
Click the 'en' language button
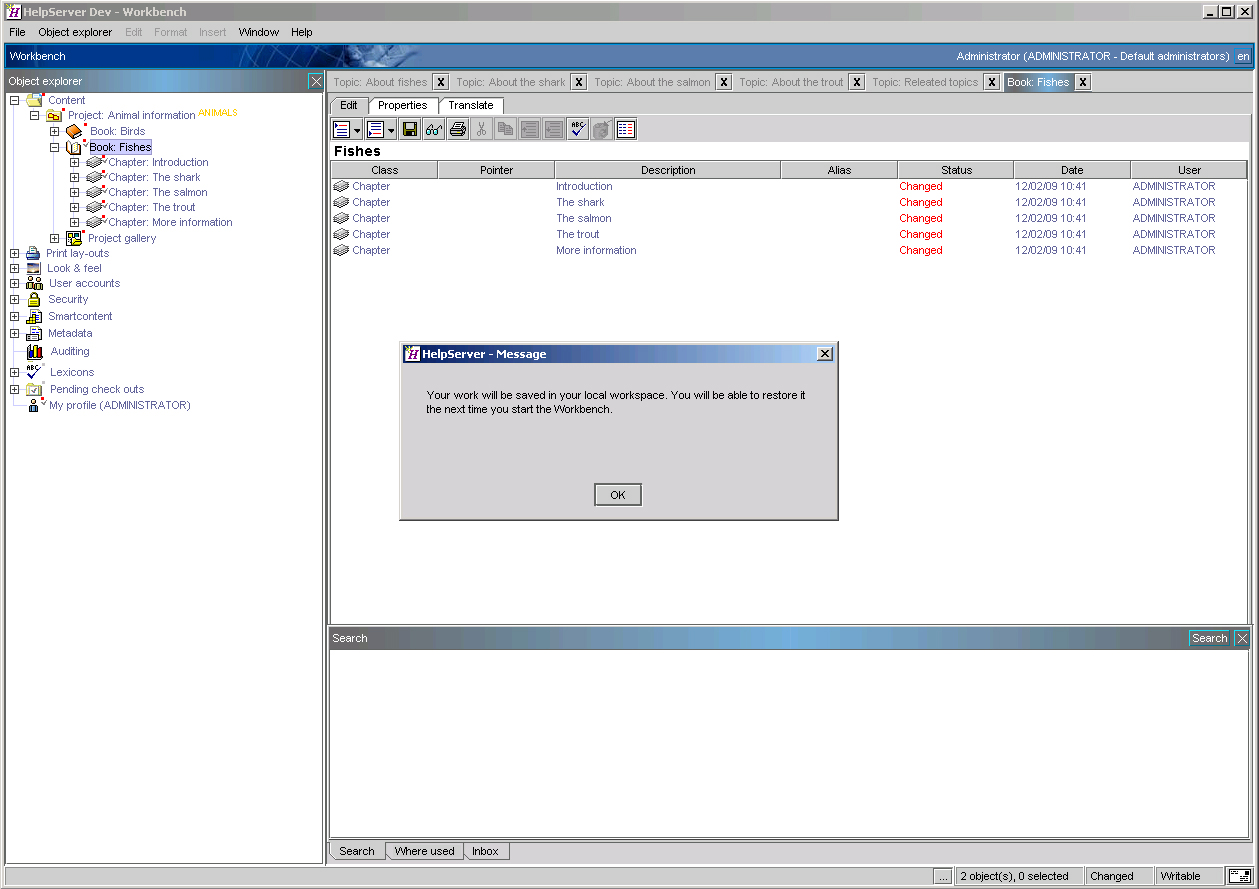[x=1243, y=56]
